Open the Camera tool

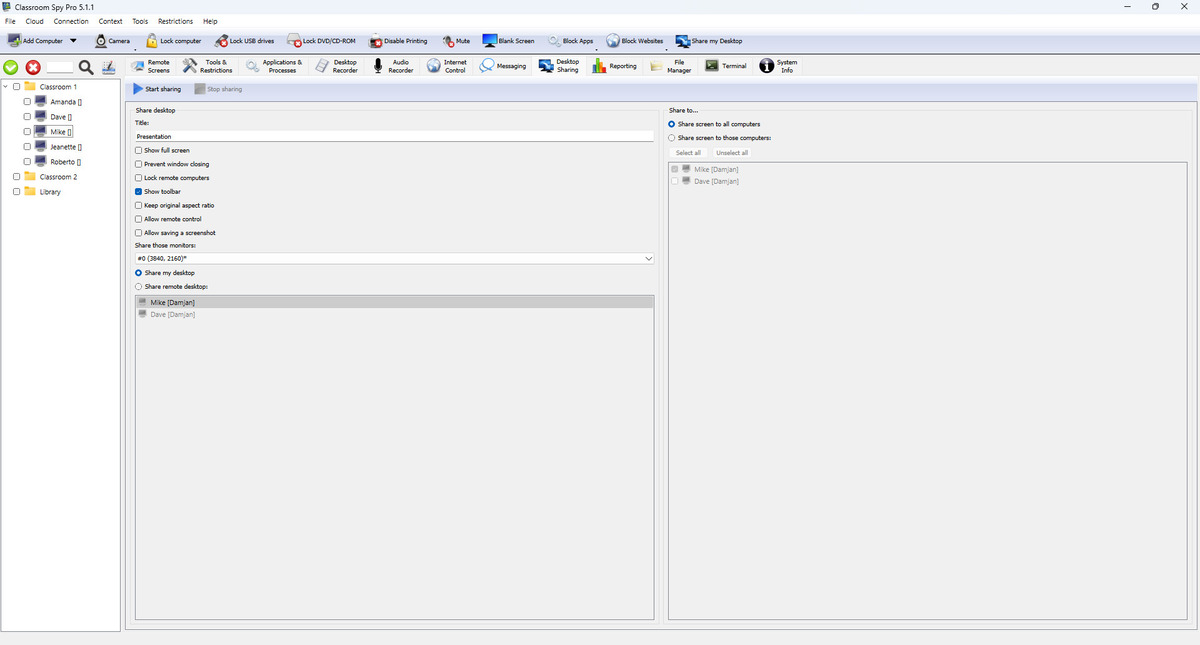coord(101,41)
